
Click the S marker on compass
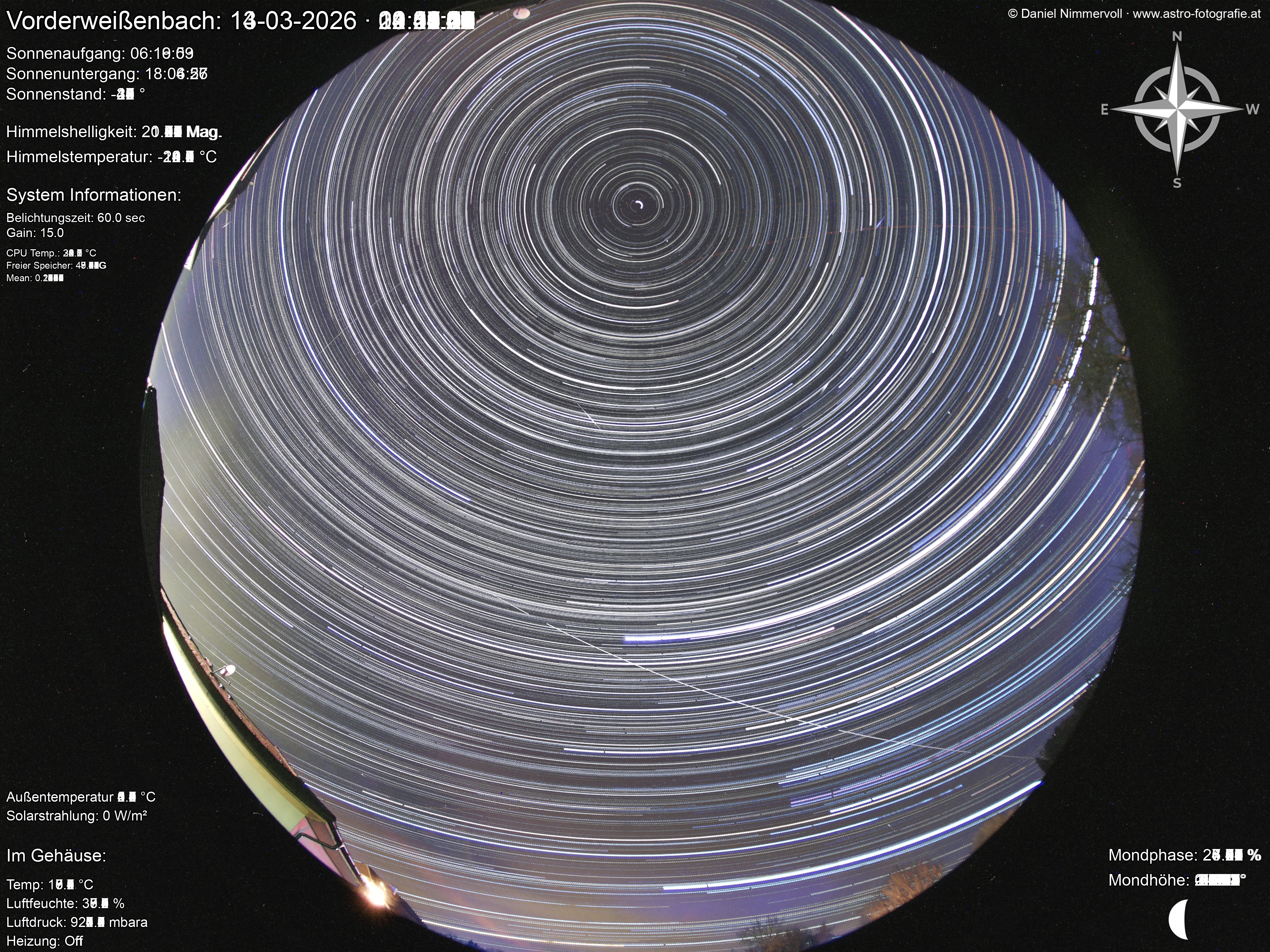[1177, 183]
